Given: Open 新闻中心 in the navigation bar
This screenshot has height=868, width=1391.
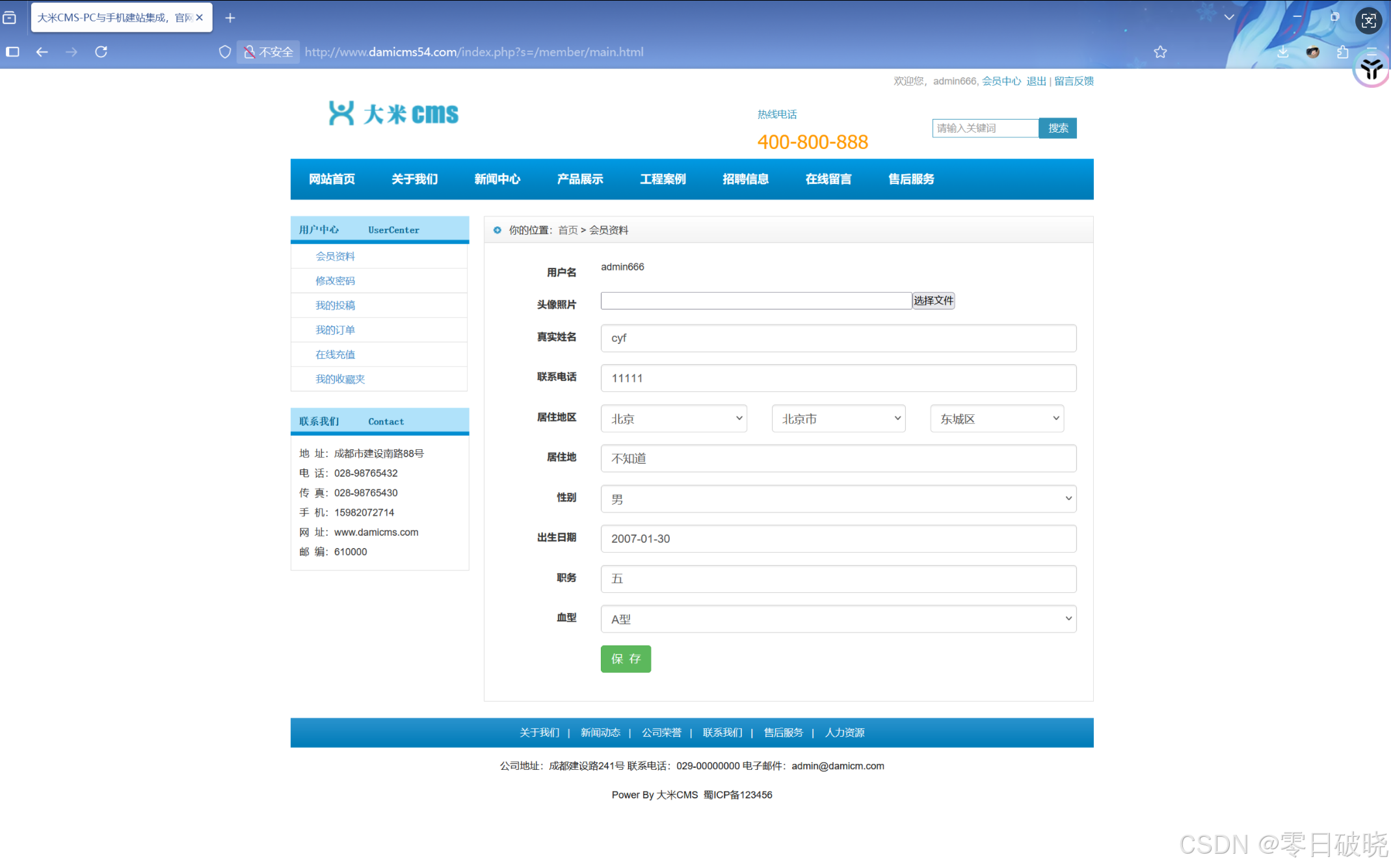Looking at the screenshot, I should coord(497,179).
